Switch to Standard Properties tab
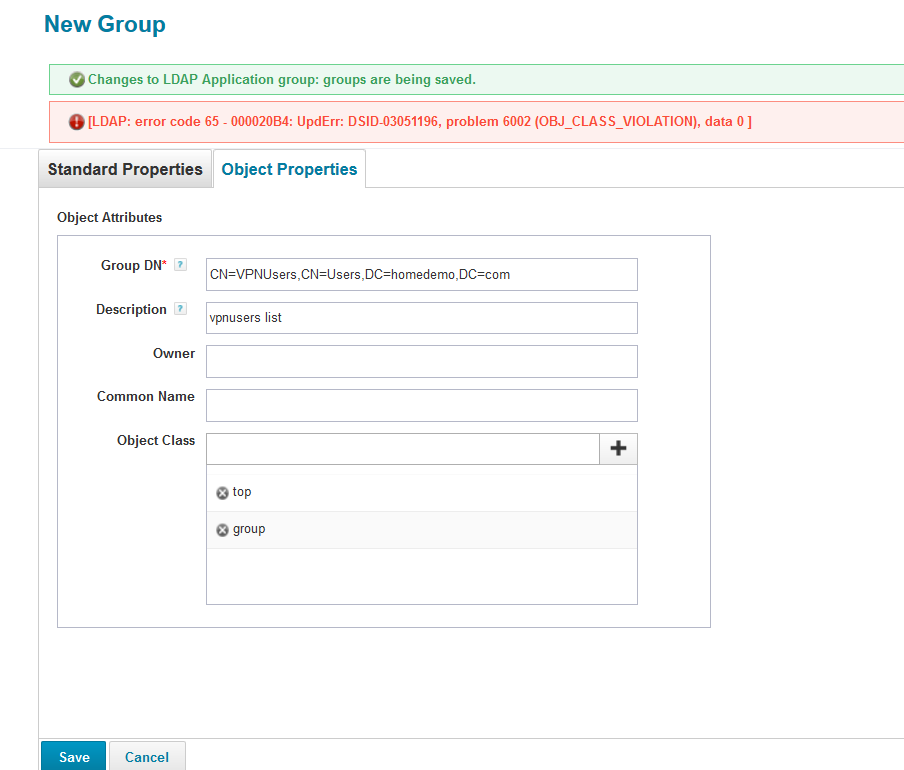The image size is (904, 770). (x=125, y=169)
